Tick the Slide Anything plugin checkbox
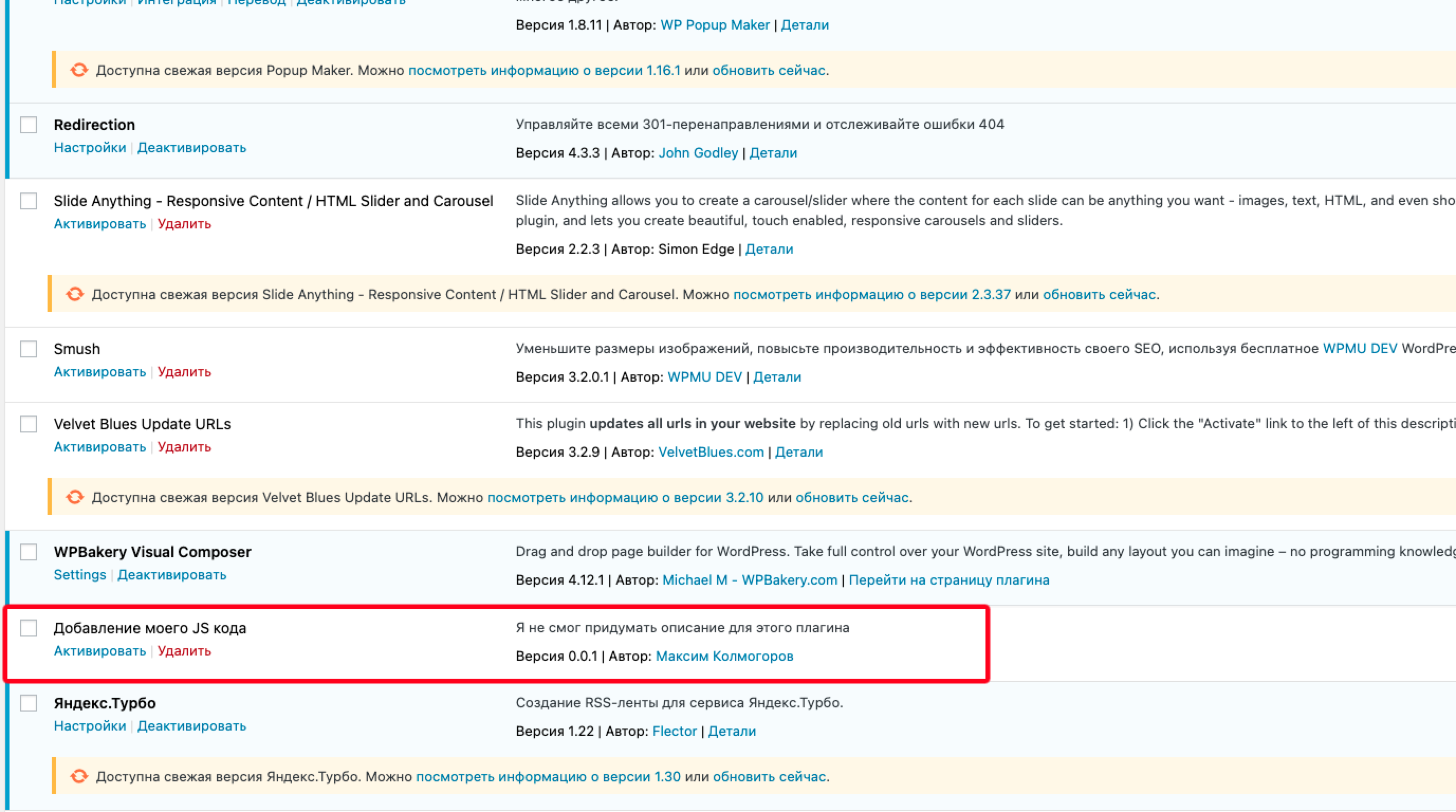1456x812 pixels. click(x=29, y=200)
